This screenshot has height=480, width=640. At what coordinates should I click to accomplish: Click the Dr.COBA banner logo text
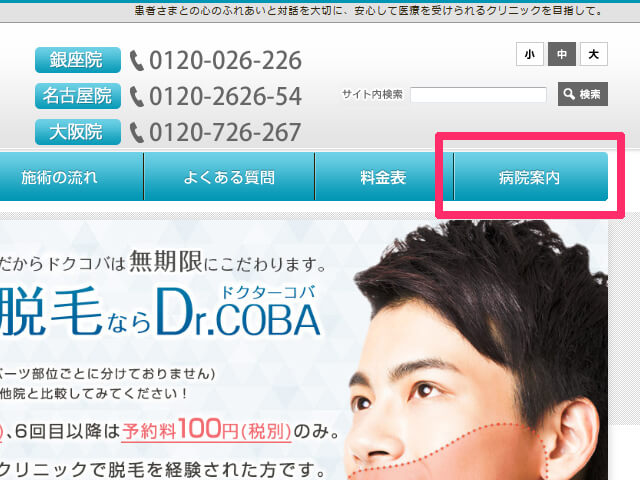[x=238, y=312]
